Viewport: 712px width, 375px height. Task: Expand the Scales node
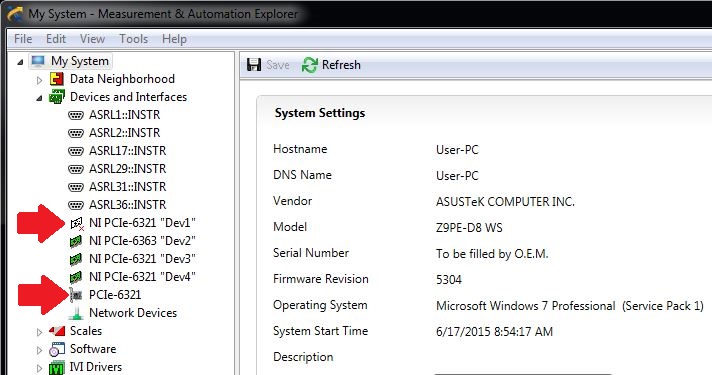40,332
